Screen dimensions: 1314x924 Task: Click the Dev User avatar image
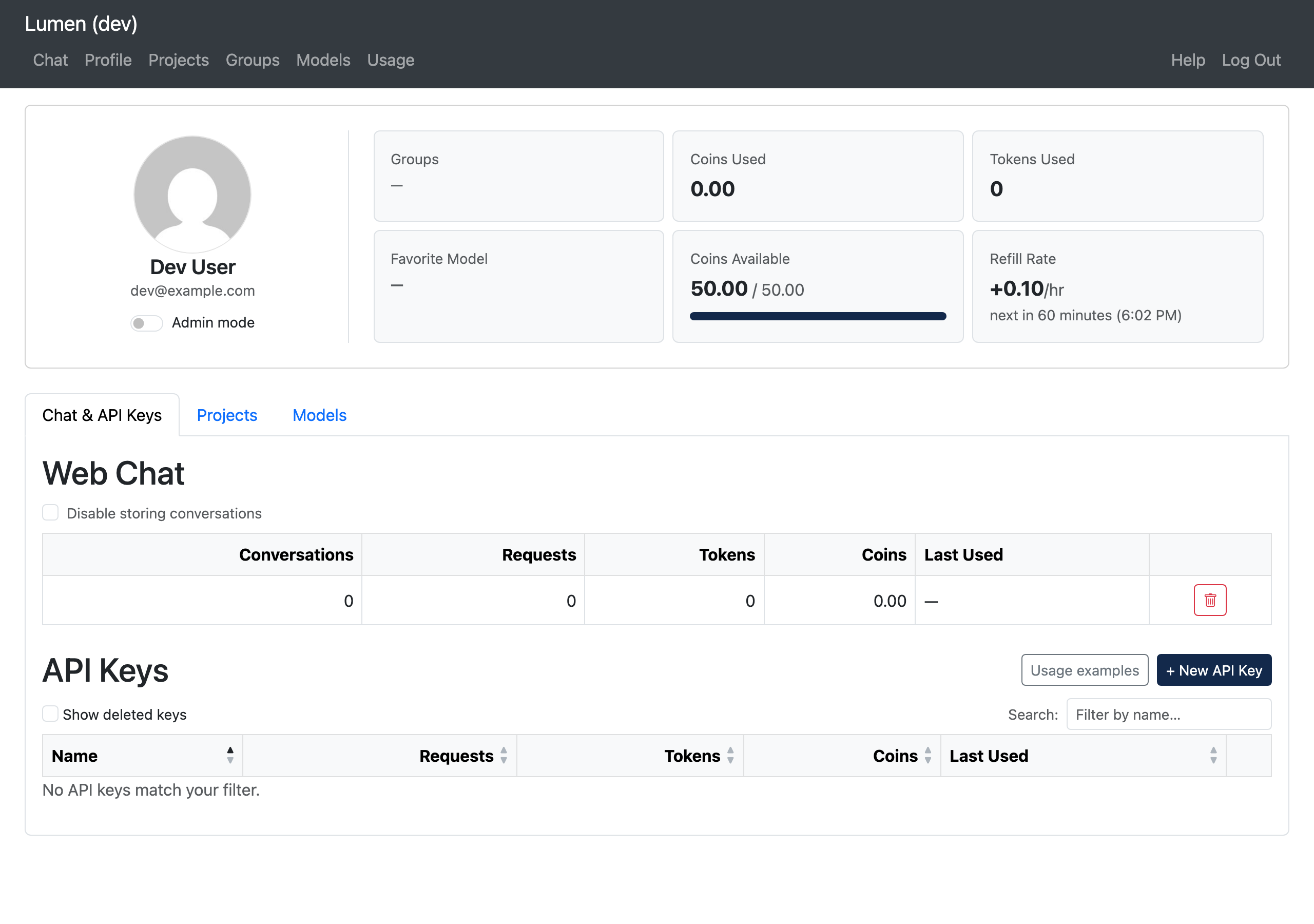pyautogui.click(x=192, y=195)
